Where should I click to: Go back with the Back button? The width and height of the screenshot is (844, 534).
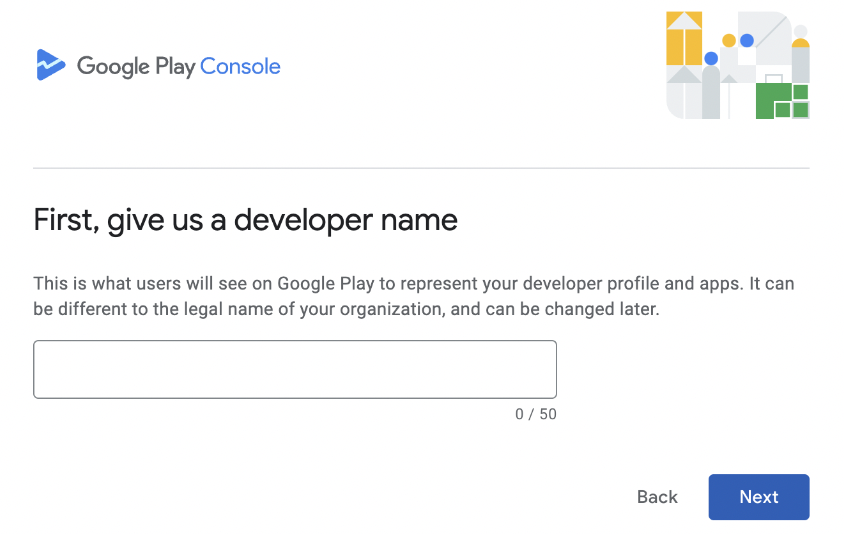[657, 497]
